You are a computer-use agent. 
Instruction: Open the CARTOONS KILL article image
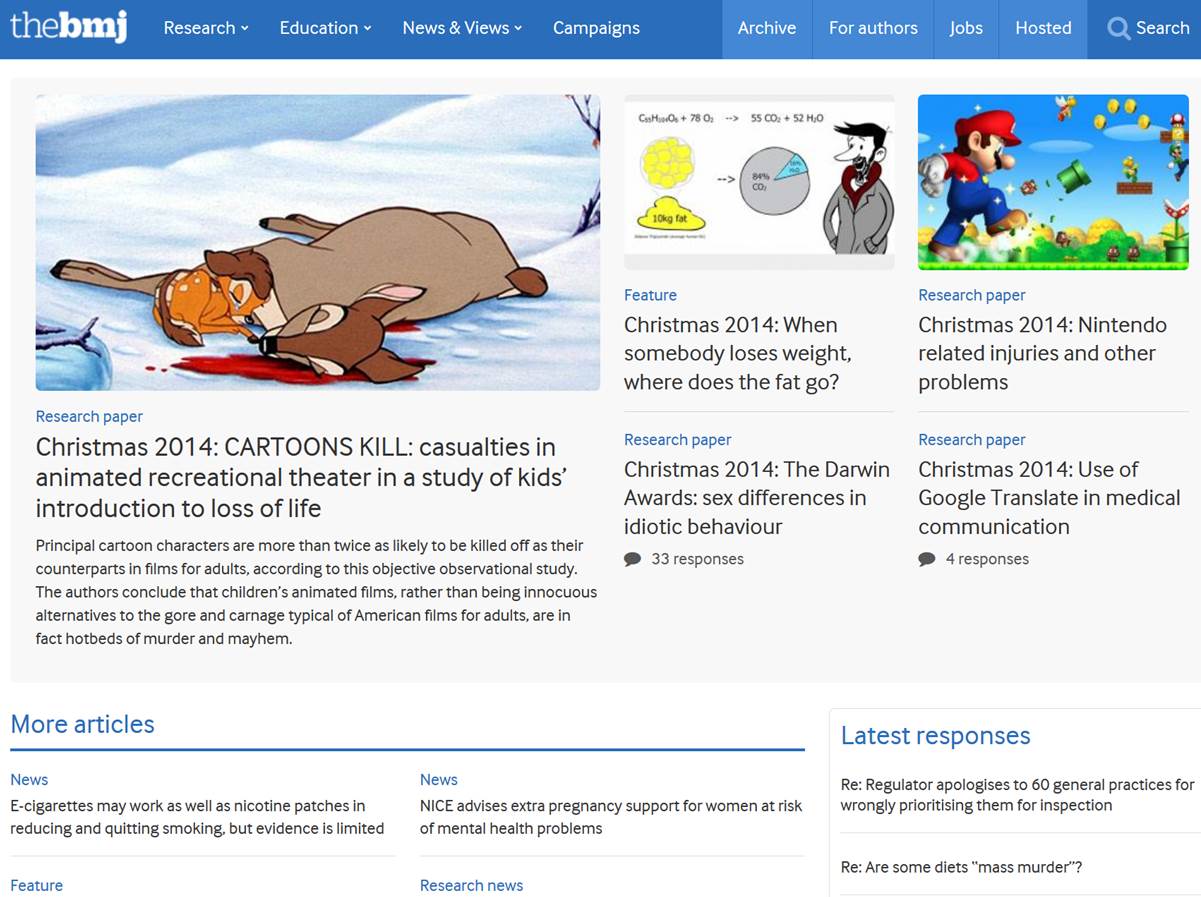pyautogui.click(x=317, y=242)
